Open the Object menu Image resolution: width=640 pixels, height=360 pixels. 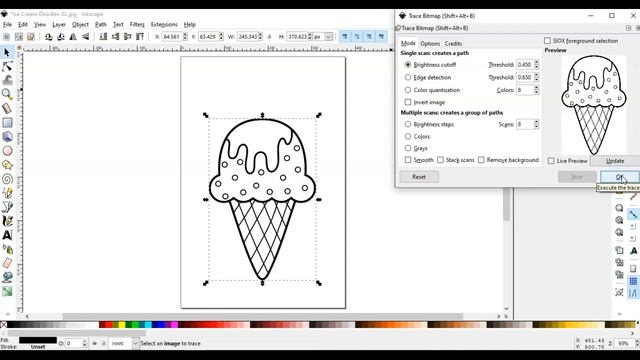80,24
